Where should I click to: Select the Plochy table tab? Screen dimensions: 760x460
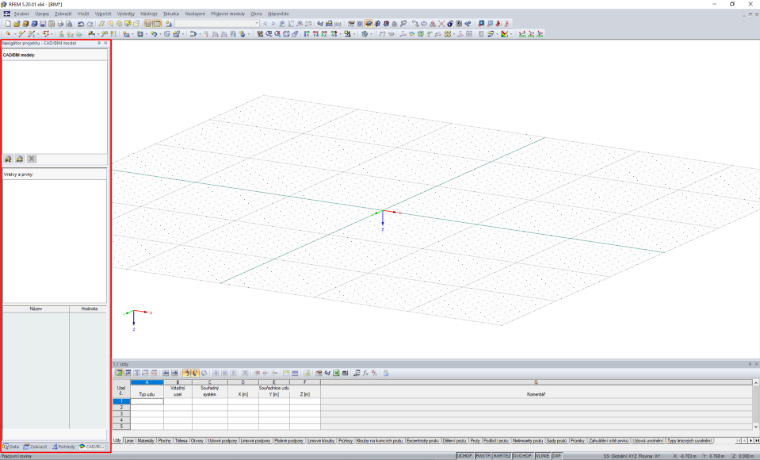coord(165,441)
